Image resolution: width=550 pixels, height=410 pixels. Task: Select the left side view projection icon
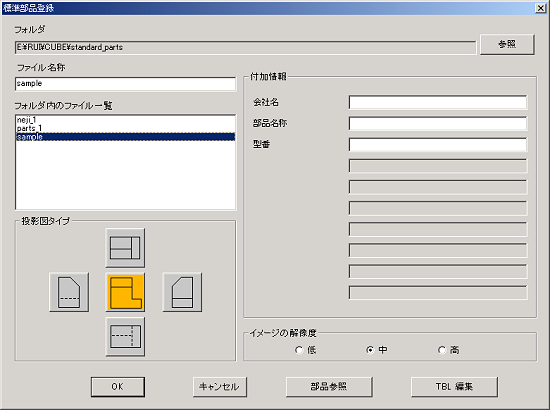69,292
